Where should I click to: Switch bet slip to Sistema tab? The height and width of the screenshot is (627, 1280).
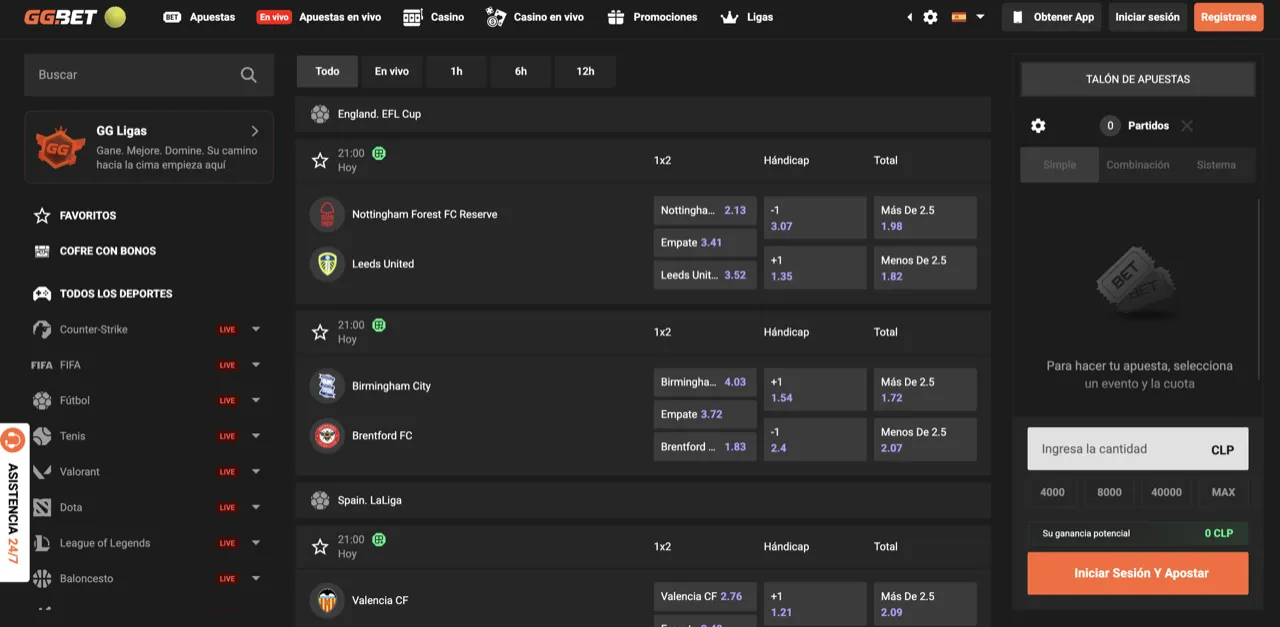point(1216,165)
